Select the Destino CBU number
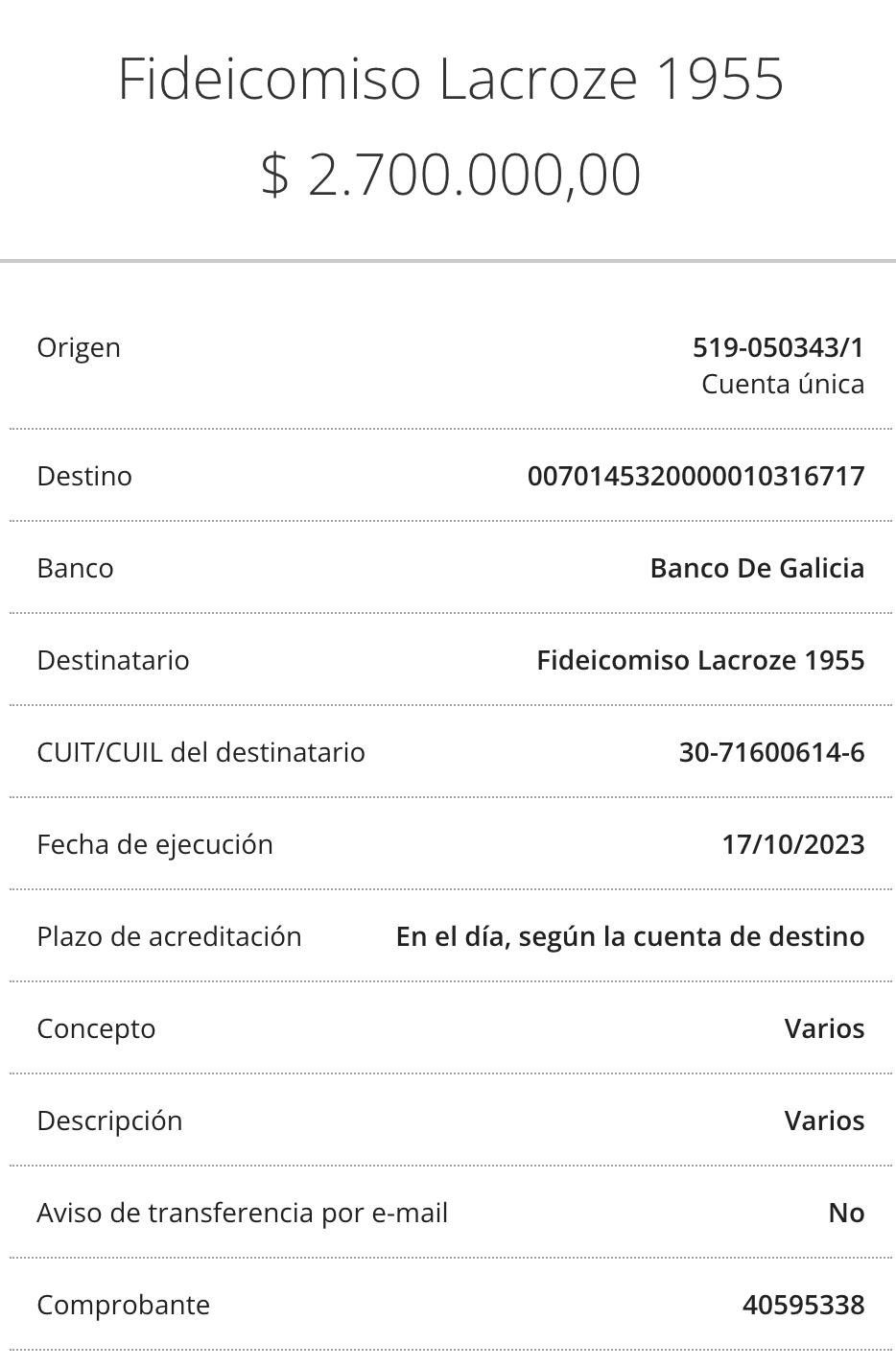This screenshot has width=896, height=1368. 696,476
